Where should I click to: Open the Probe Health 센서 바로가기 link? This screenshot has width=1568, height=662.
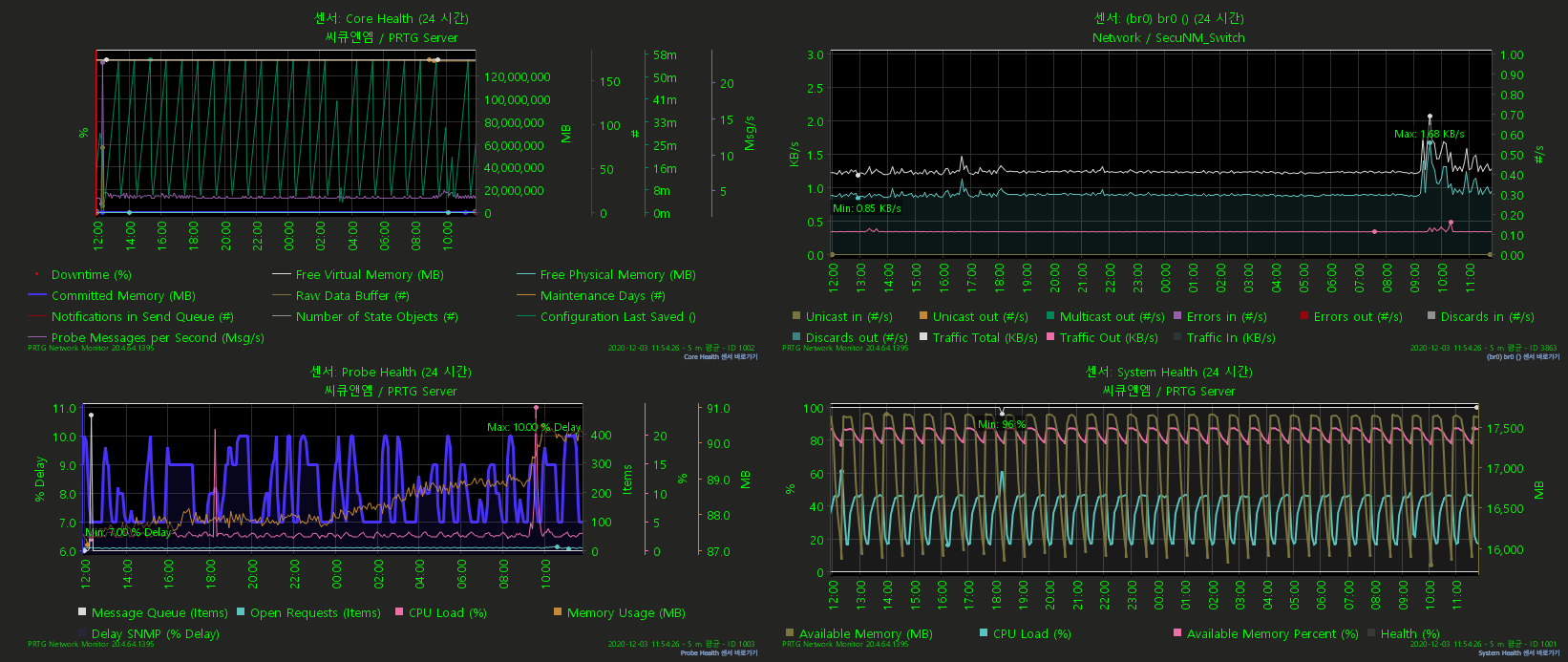(718, 653)
